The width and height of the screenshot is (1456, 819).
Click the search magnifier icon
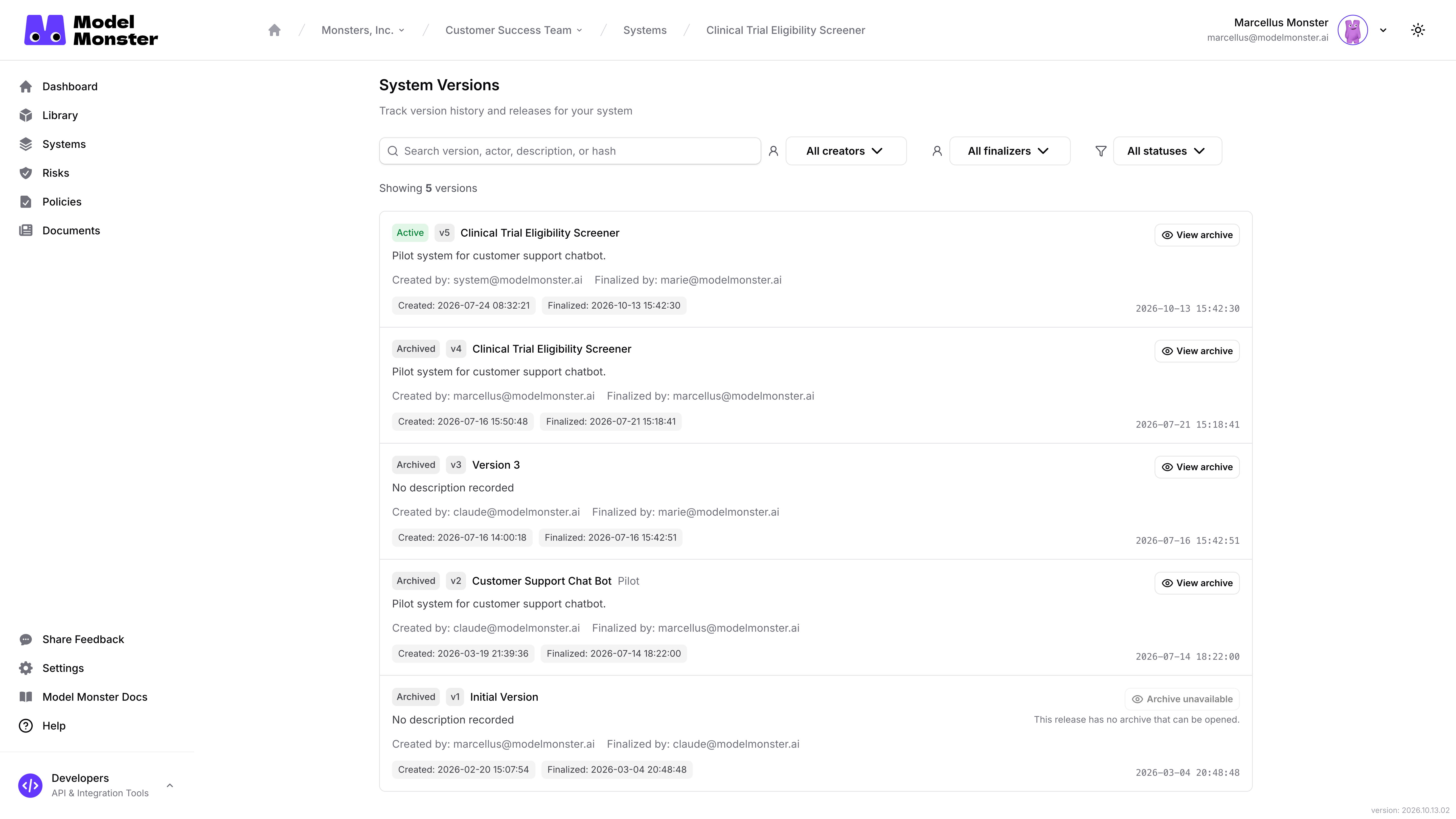tap(393, 151)
